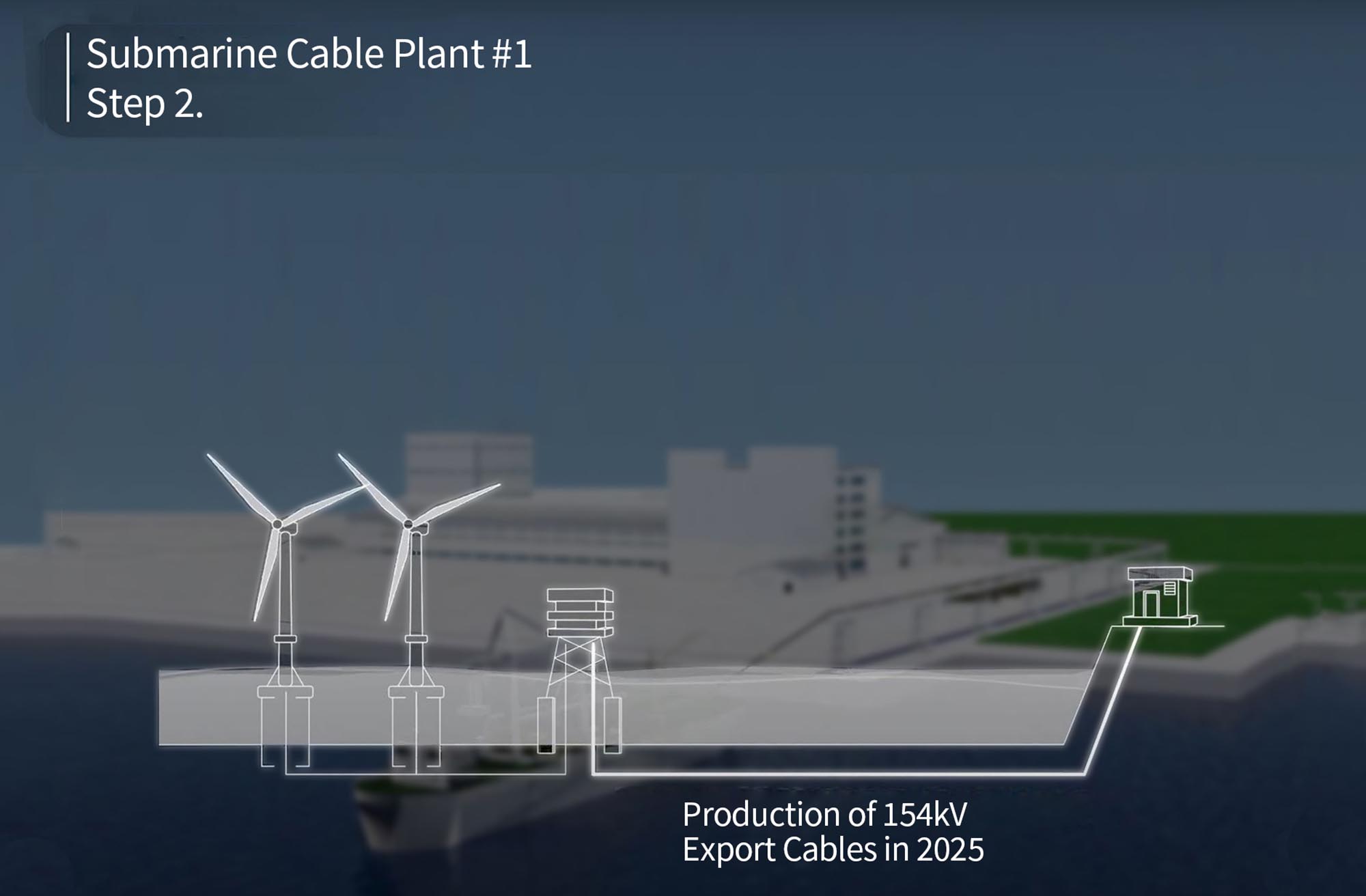The image size is (1366, 896).
Task: Click 'Production of 154kV' caption line
Action: tap(825, 814)
